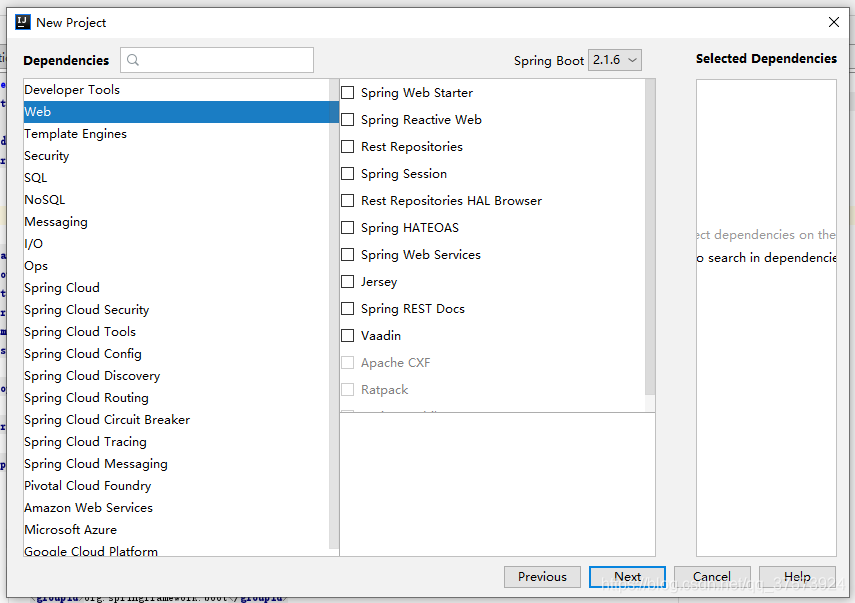Select Spring Cloud Discovery category

click(177, 376)
